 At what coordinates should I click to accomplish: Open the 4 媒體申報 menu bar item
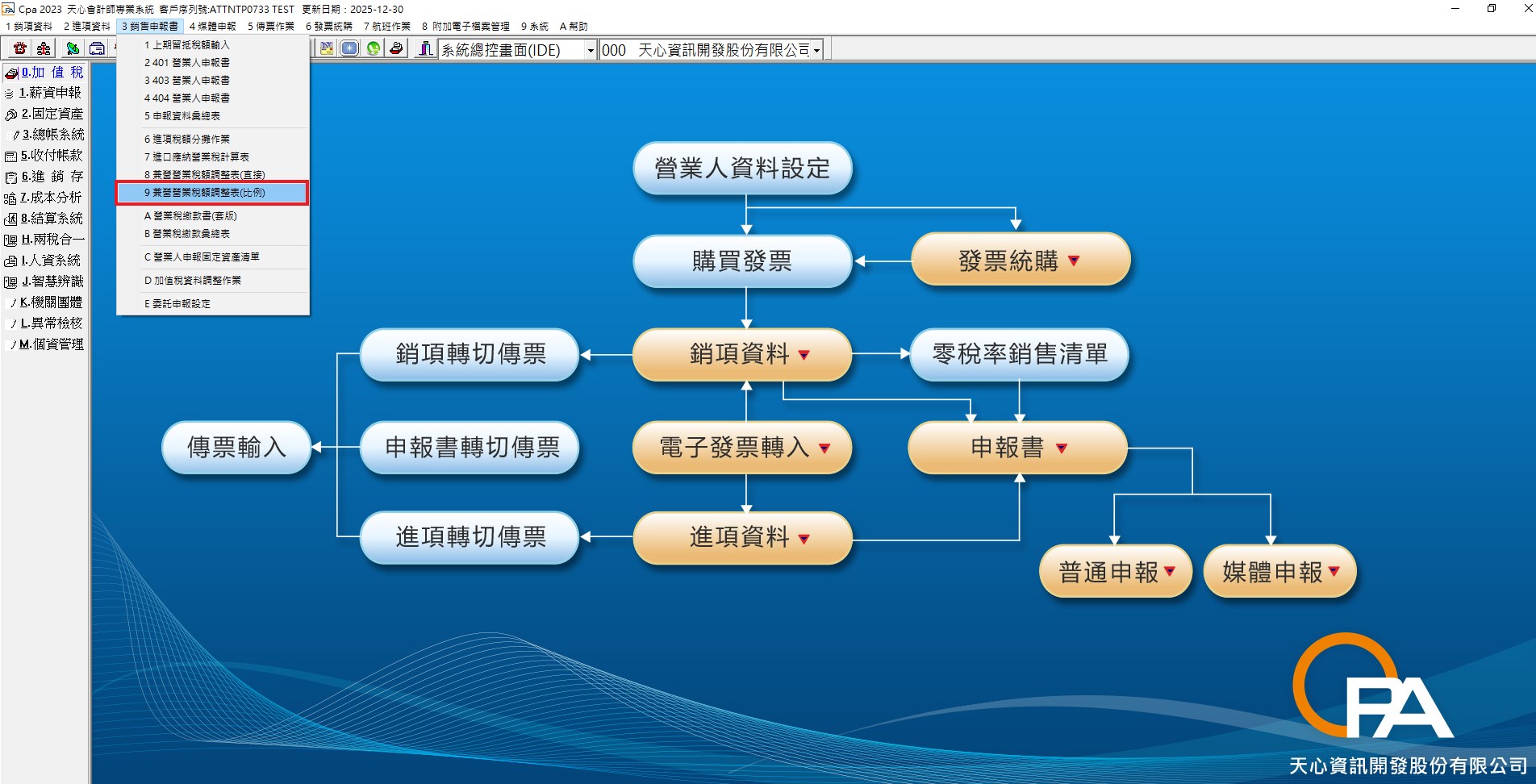(213, 26)
